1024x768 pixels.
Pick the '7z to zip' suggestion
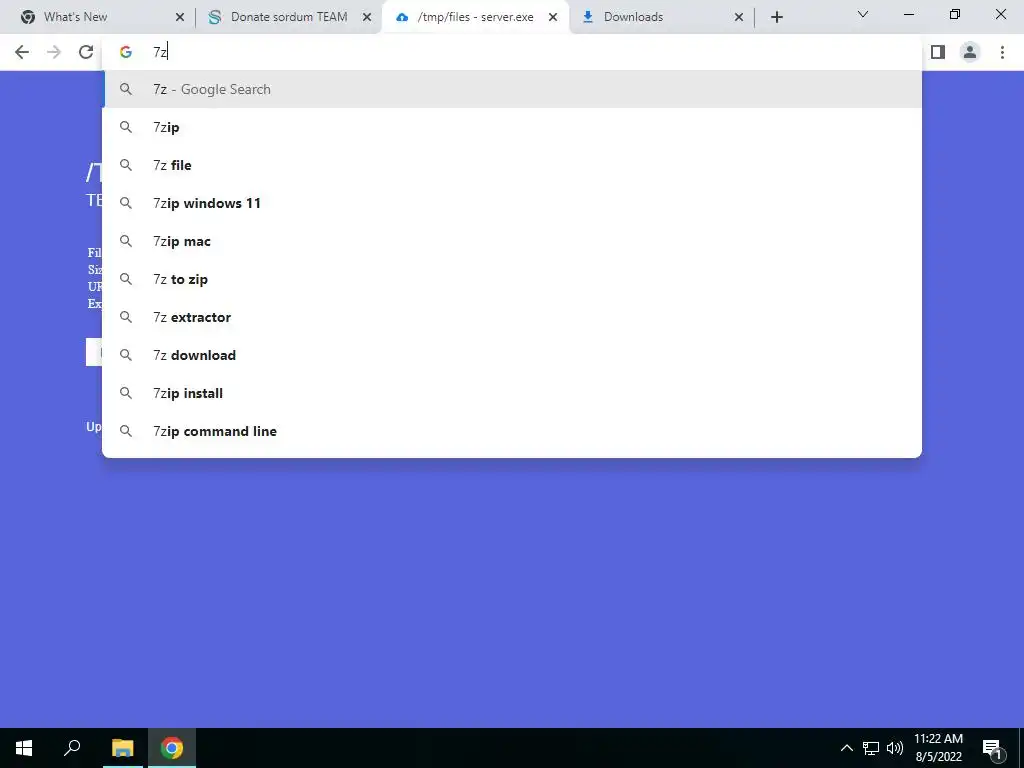tap(512, 279)
